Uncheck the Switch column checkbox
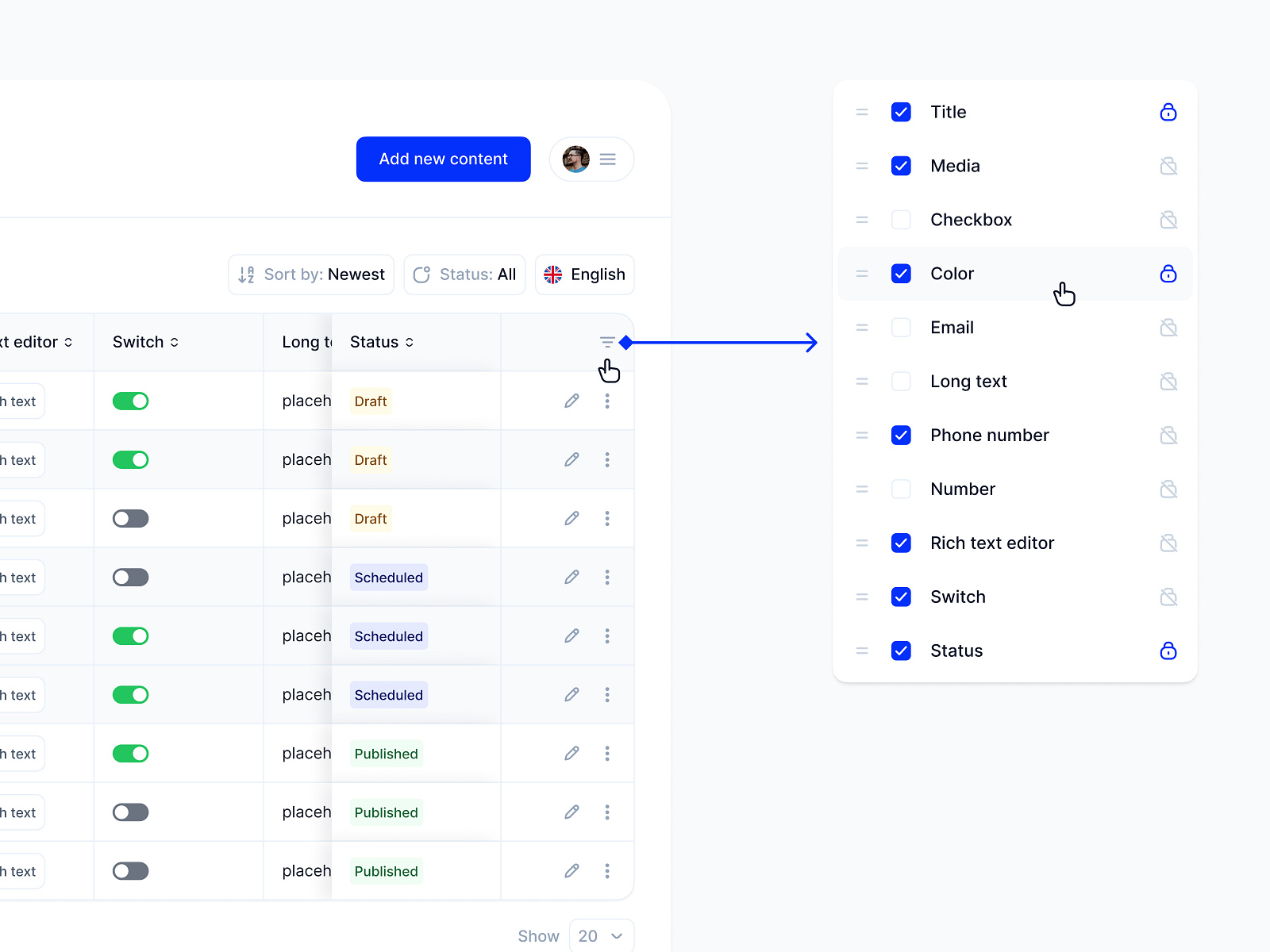Viewport: 1270px width, 952px height. [901, 597]
